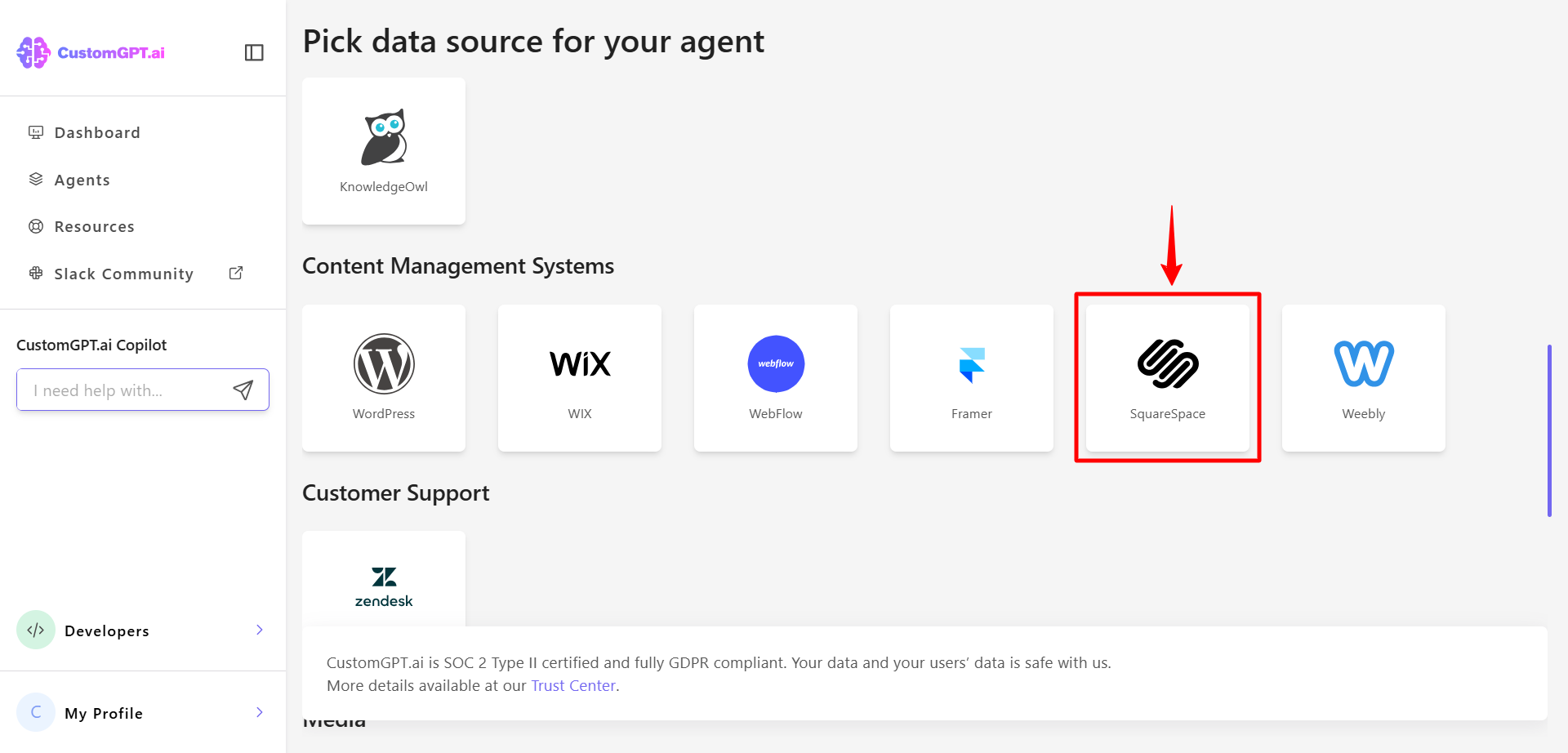Screen dimensions: 1568x753
Task: Select the Weebly logo
Action: (1364, 363)
